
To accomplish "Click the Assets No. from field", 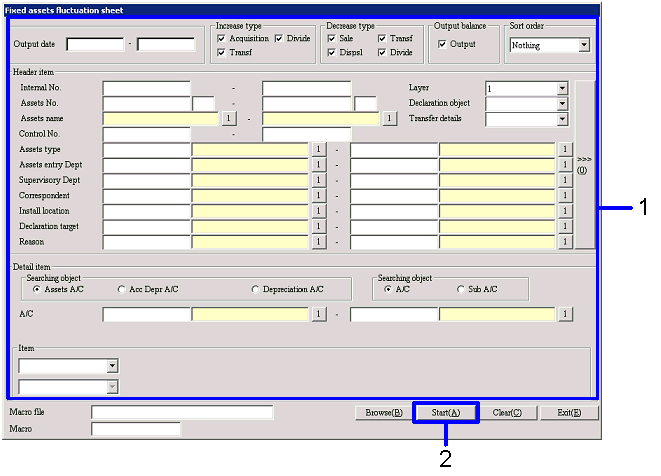I will (x=146, y=104).
